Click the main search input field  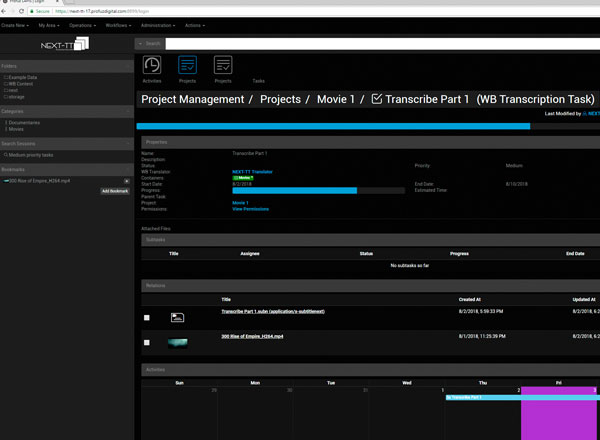[383, 44]
